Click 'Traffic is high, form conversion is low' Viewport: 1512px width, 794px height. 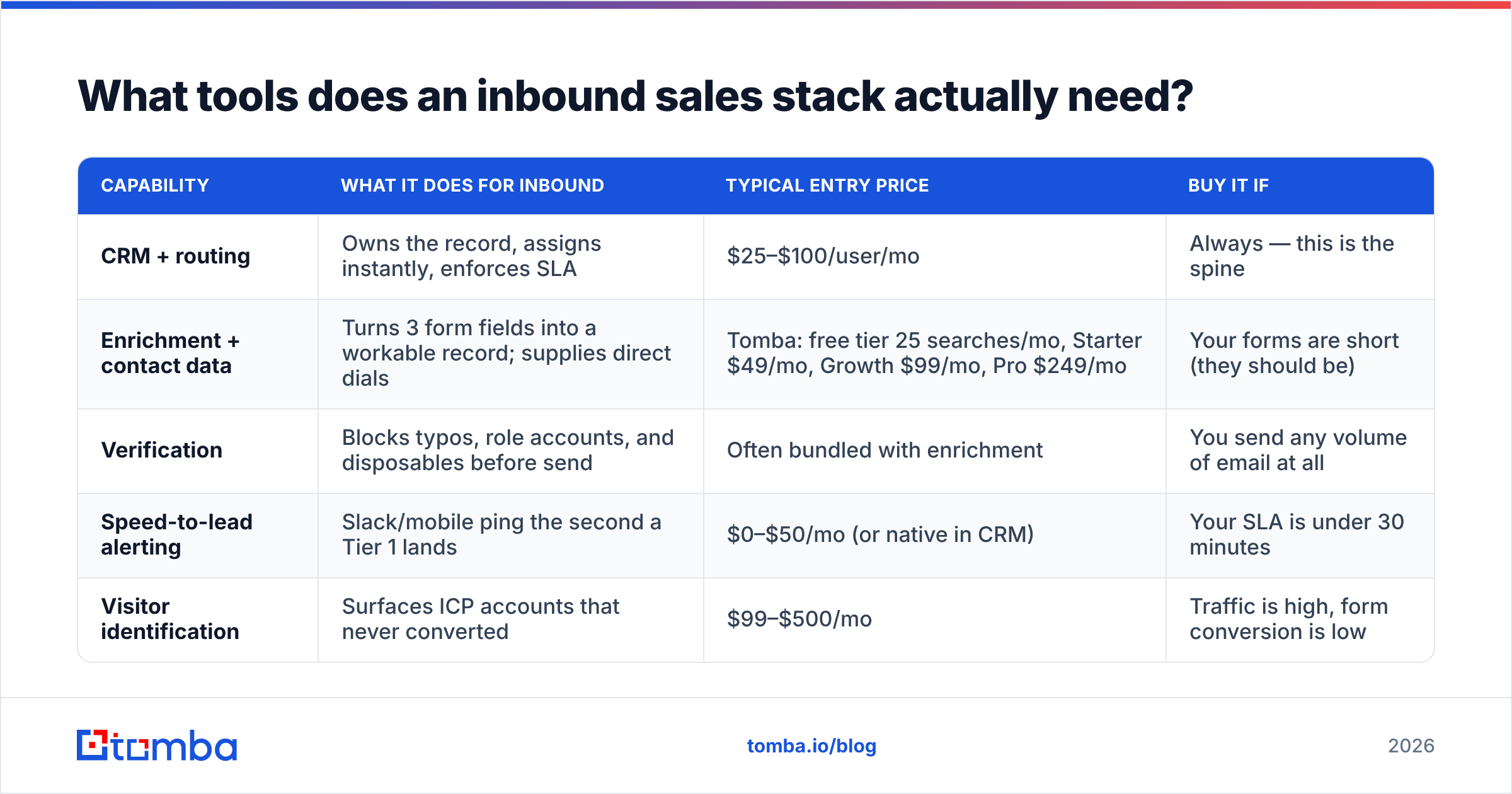click(1289, 619)
